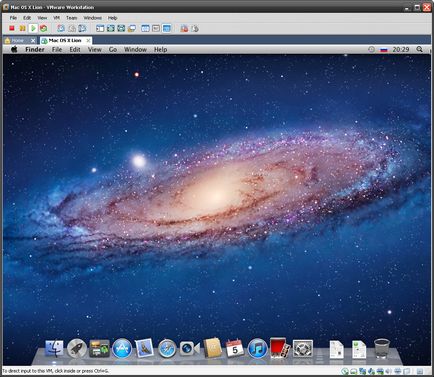Open the Trash in the dock
The image size is (434, 377).
tap(382, 349)
